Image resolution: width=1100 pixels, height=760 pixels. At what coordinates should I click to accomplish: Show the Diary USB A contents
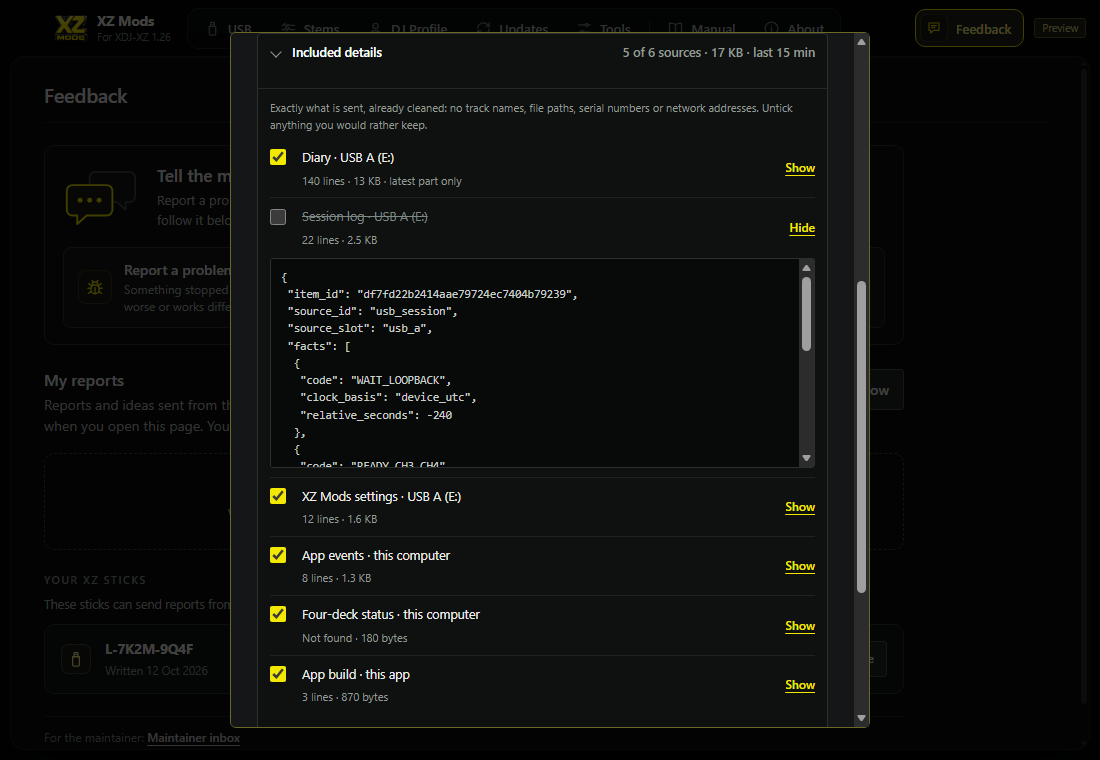tap(800, 168)
